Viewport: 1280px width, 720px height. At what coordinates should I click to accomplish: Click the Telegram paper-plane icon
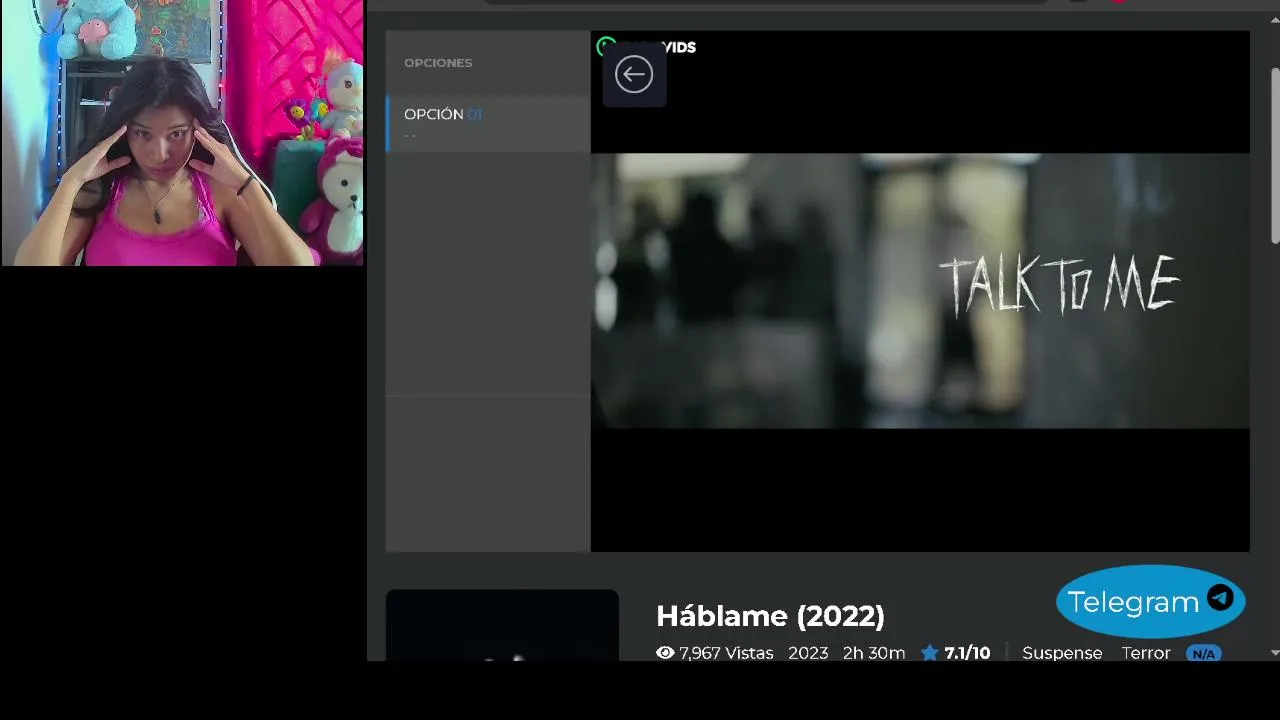[x=1220, y=598]
